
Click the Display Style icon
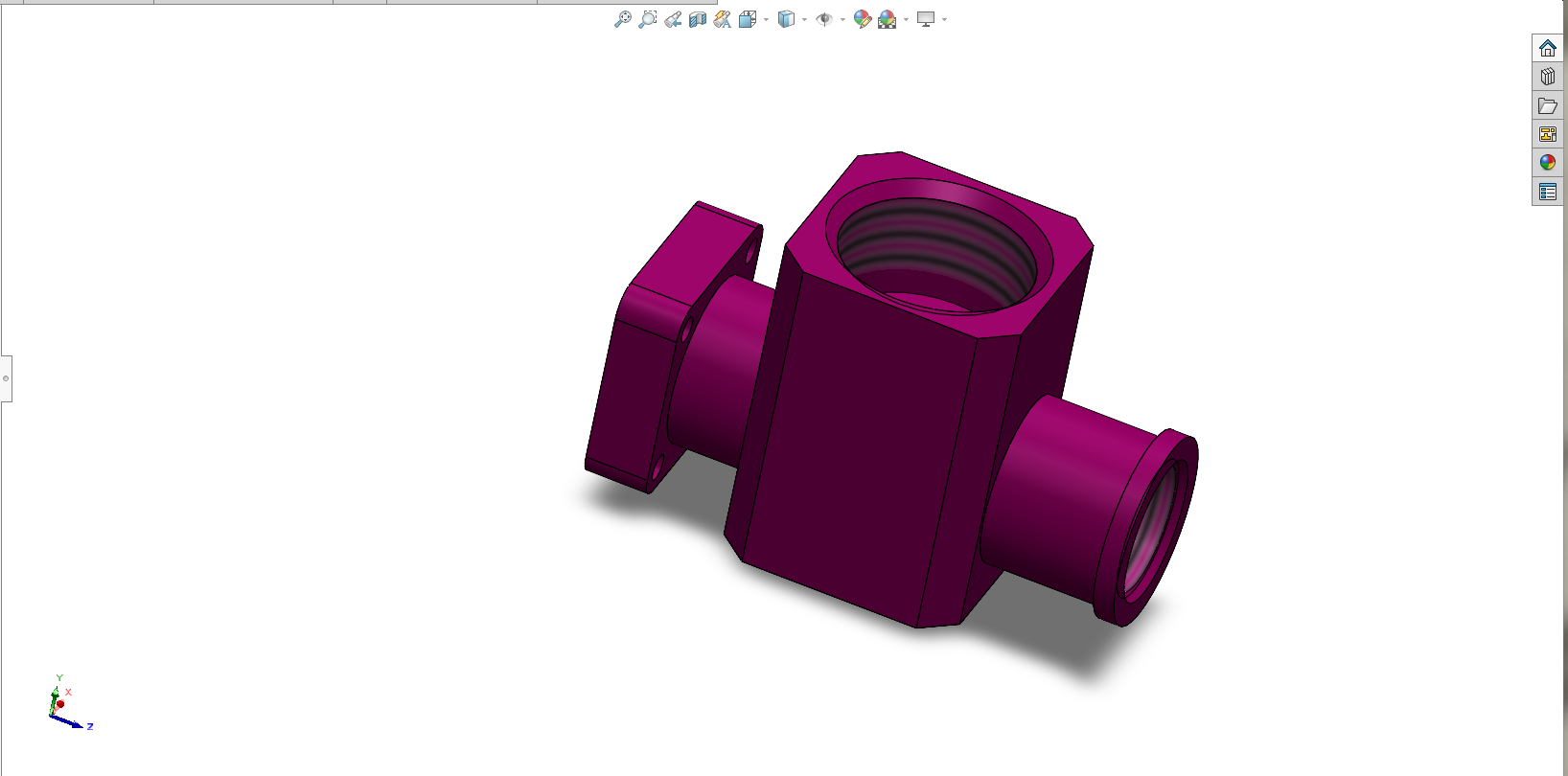(786, 19)
